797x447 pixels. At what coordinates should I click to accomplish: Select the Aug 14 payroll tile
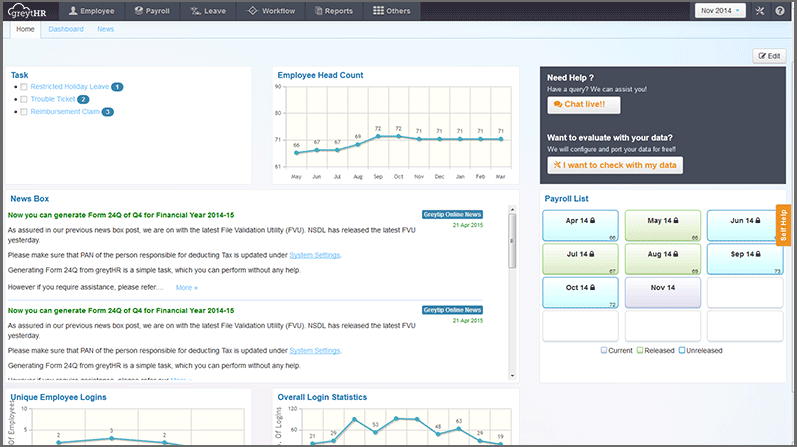click(x=662, y=259)
